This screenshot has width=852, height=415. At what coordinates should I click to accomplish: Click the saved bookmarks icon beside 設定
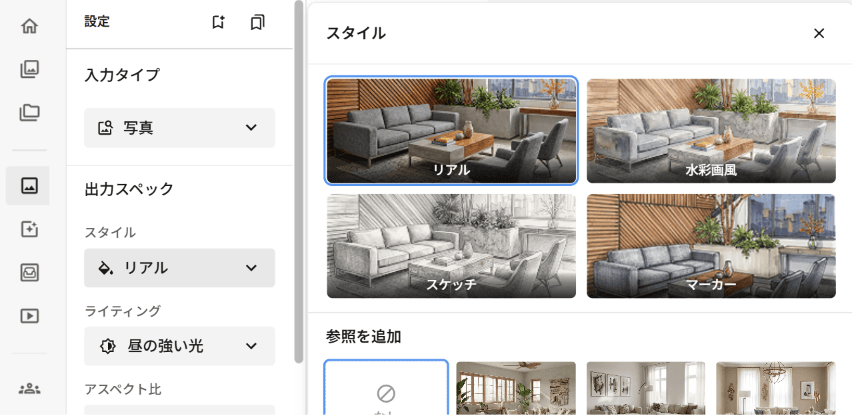click(x=258, y=22)
